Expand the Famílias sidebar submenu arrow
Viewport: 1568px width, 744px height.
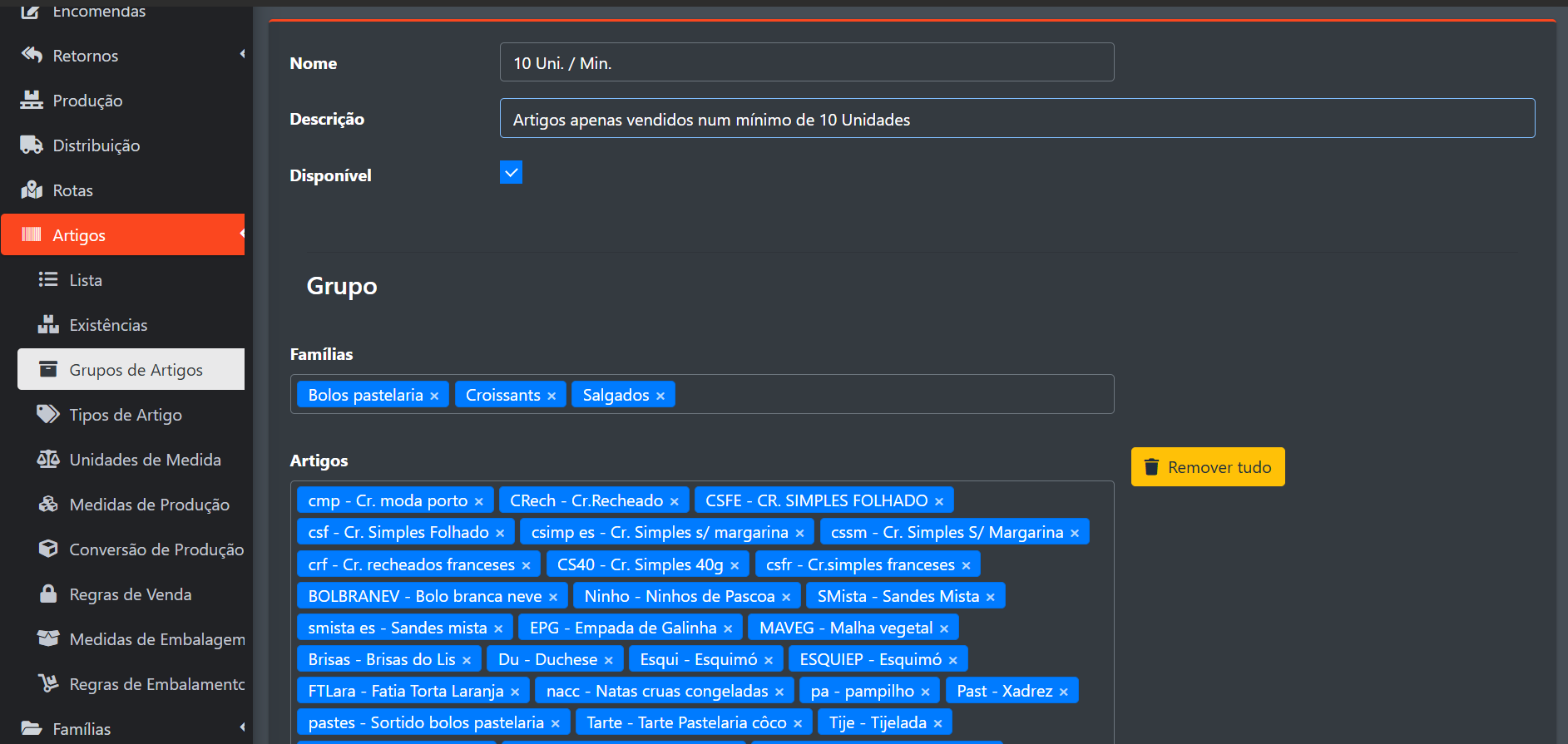tap(242, 728)
